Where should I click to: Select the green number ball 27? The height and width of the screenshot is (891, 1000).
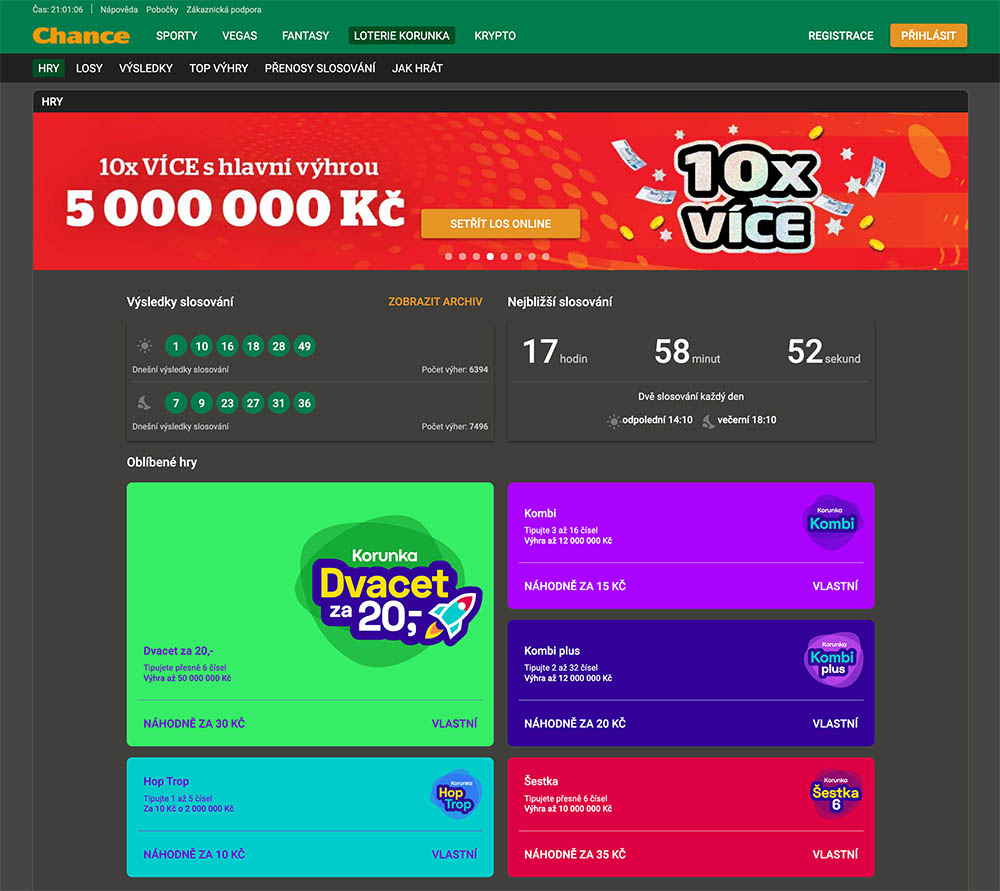[253, 403]
